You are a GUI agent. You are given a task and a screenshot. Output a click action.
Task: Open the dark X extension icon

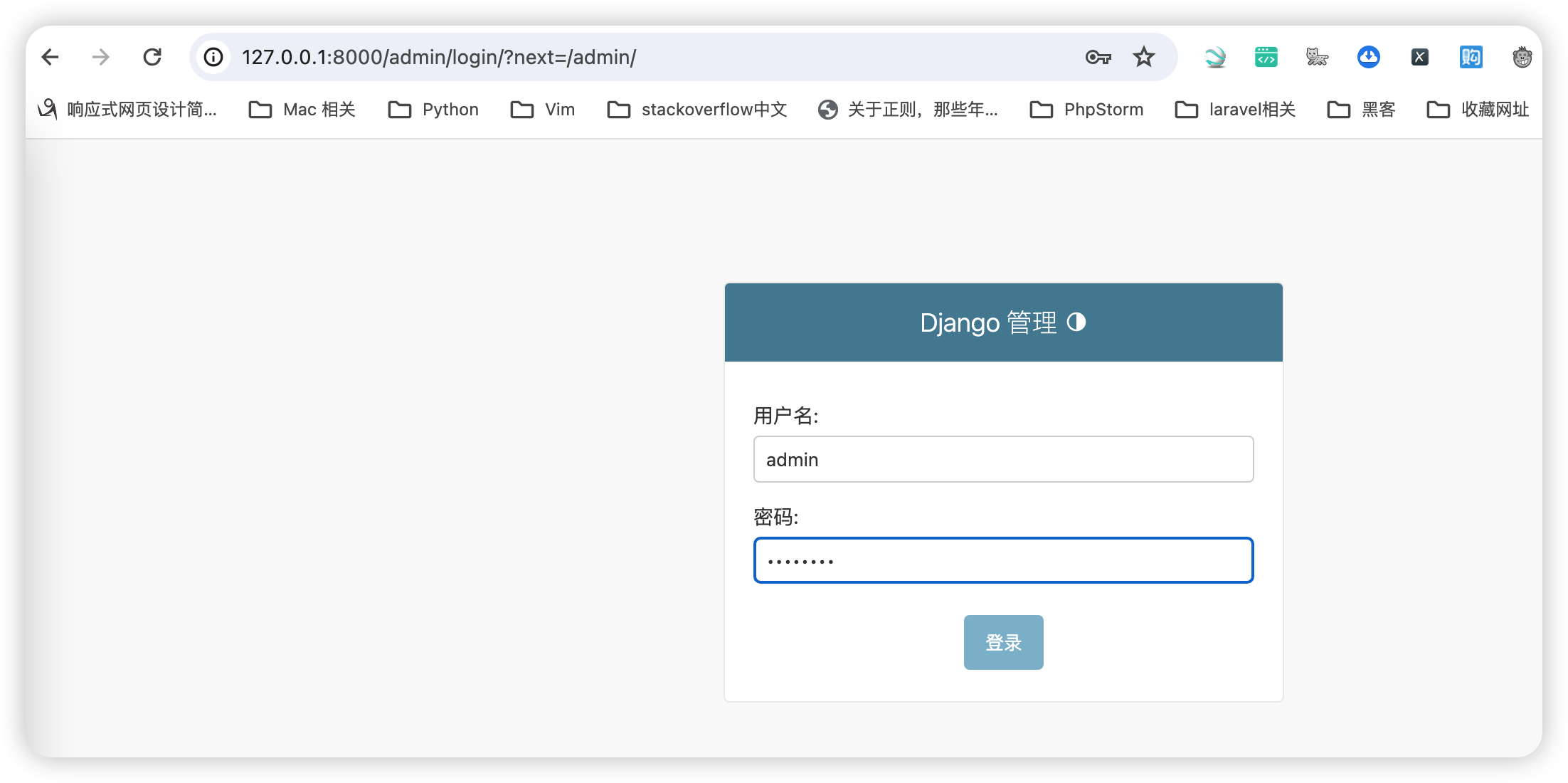pos(1420,57)
